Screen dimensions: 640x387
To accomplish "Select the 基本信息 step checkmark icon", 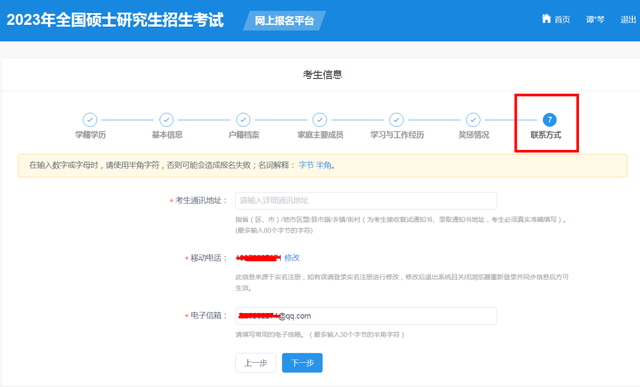I will [167, 120].
